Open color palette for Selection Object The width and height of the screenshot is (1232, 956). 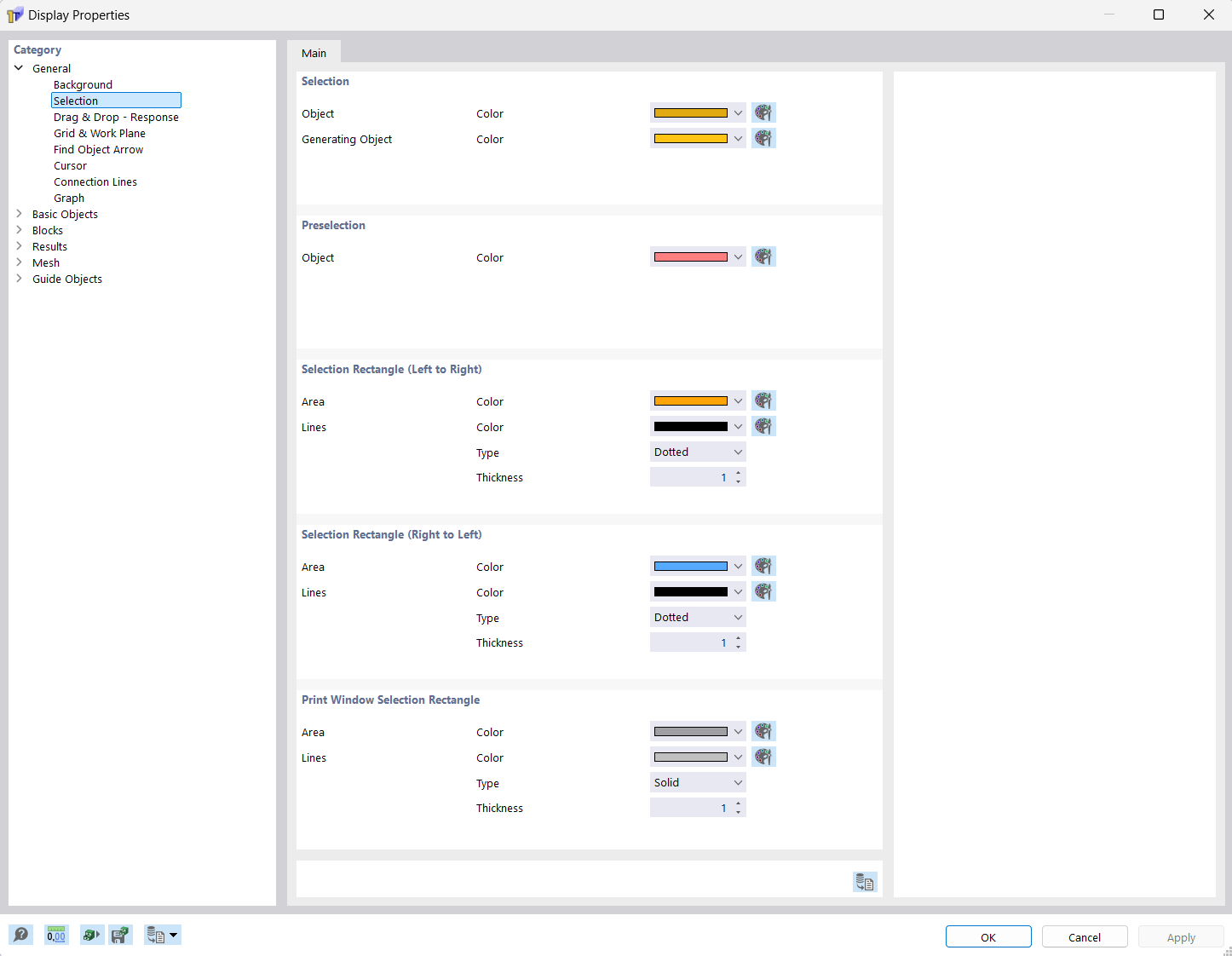pos(763,112)
